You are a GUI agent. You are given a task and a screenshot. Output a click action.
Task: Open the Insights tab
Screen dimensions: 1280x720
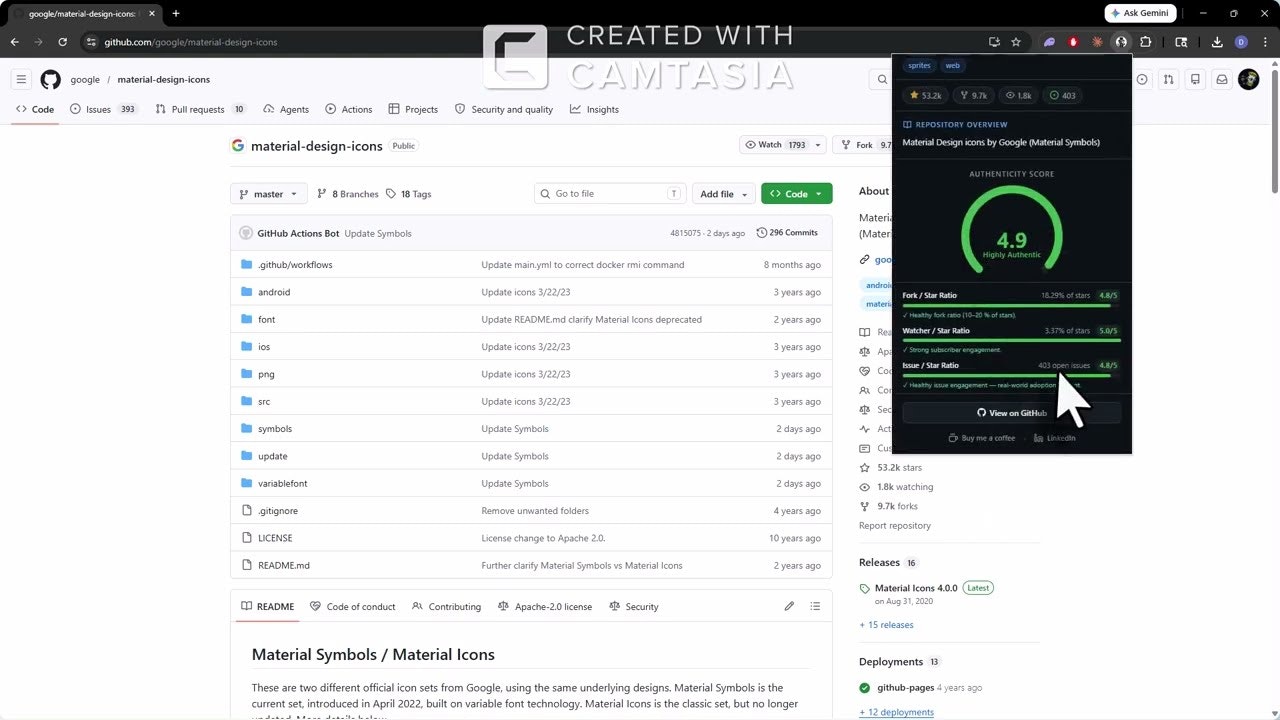595,109
